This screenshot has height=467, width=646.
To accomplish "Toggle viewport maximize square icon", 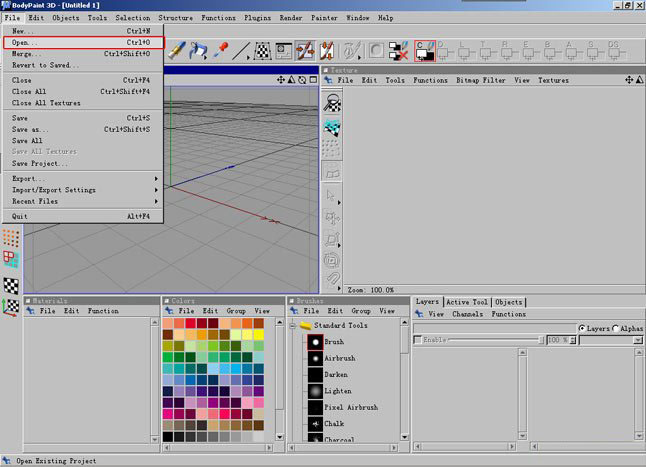I will coord(314,79).
